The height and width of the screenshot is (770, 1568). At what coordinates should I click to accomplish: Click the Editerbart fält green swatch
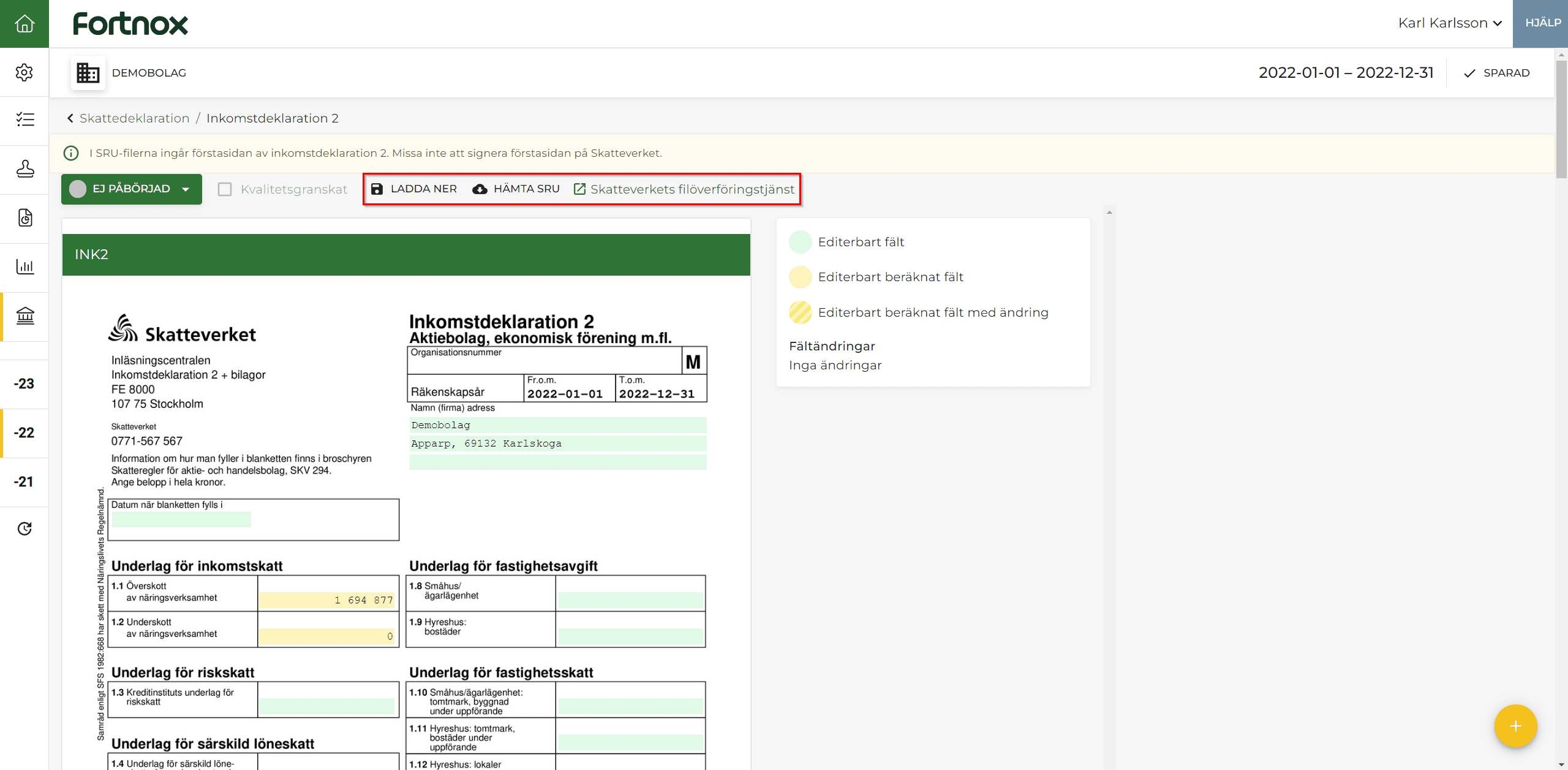tap(800, 242)
